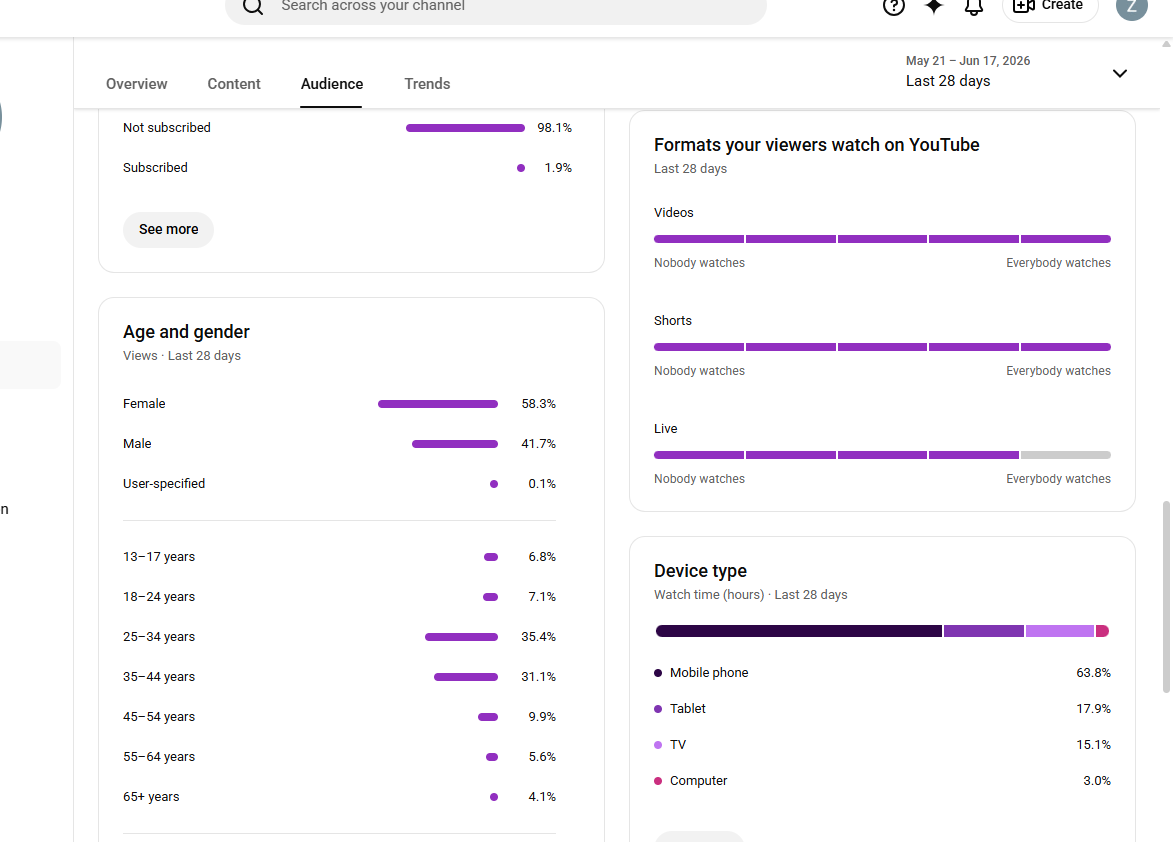Click the Live format watch bar
Image resolution: width=1173 pixels, height=842 pixels.
pos(882,455)
